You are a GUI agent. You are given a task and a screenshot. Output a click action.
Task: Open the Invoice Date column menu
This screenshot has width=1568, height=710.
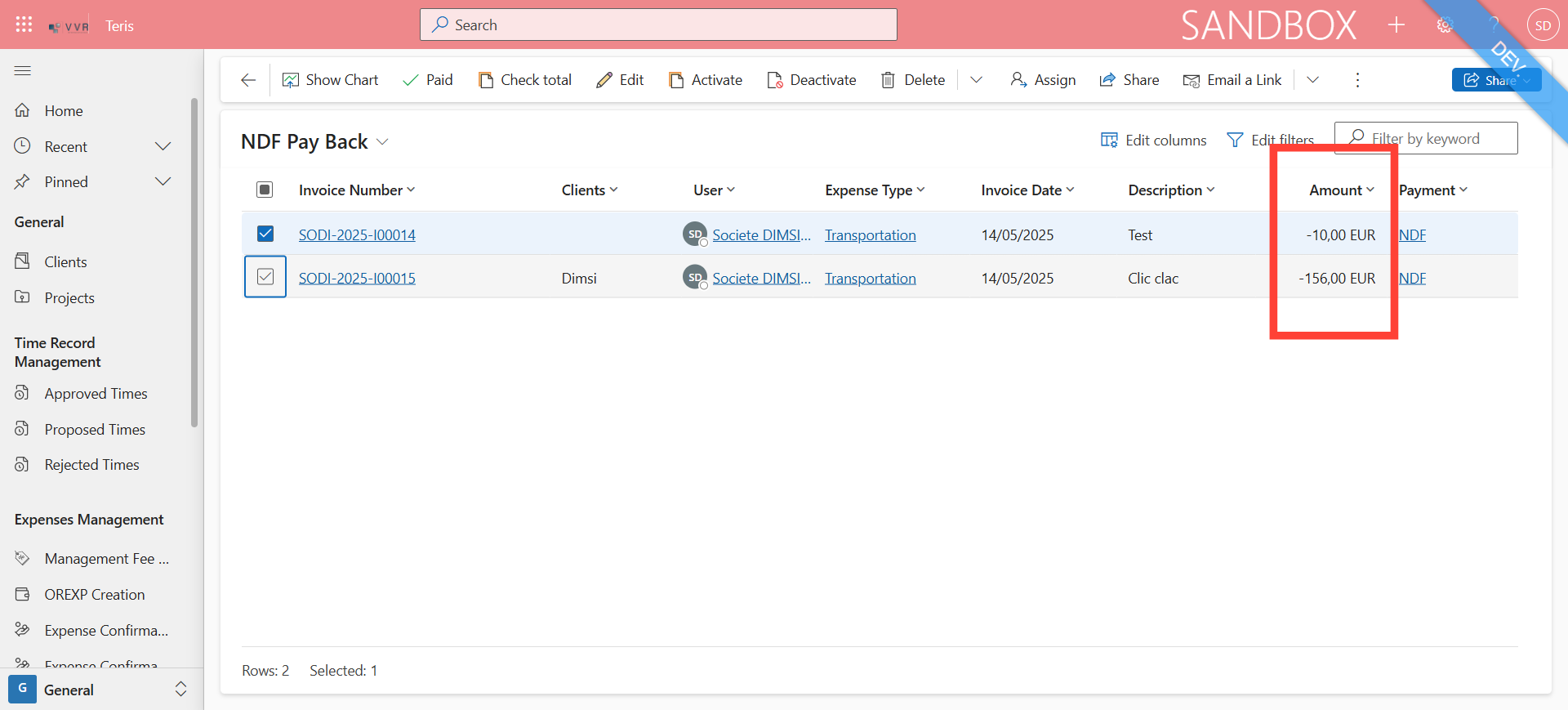pos(1027,190)
